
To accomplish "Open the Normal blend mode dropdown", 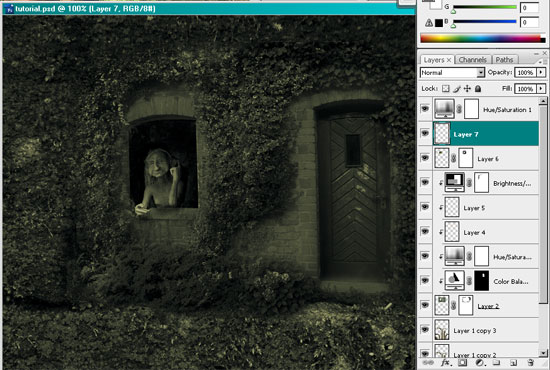I will point(452,73).
